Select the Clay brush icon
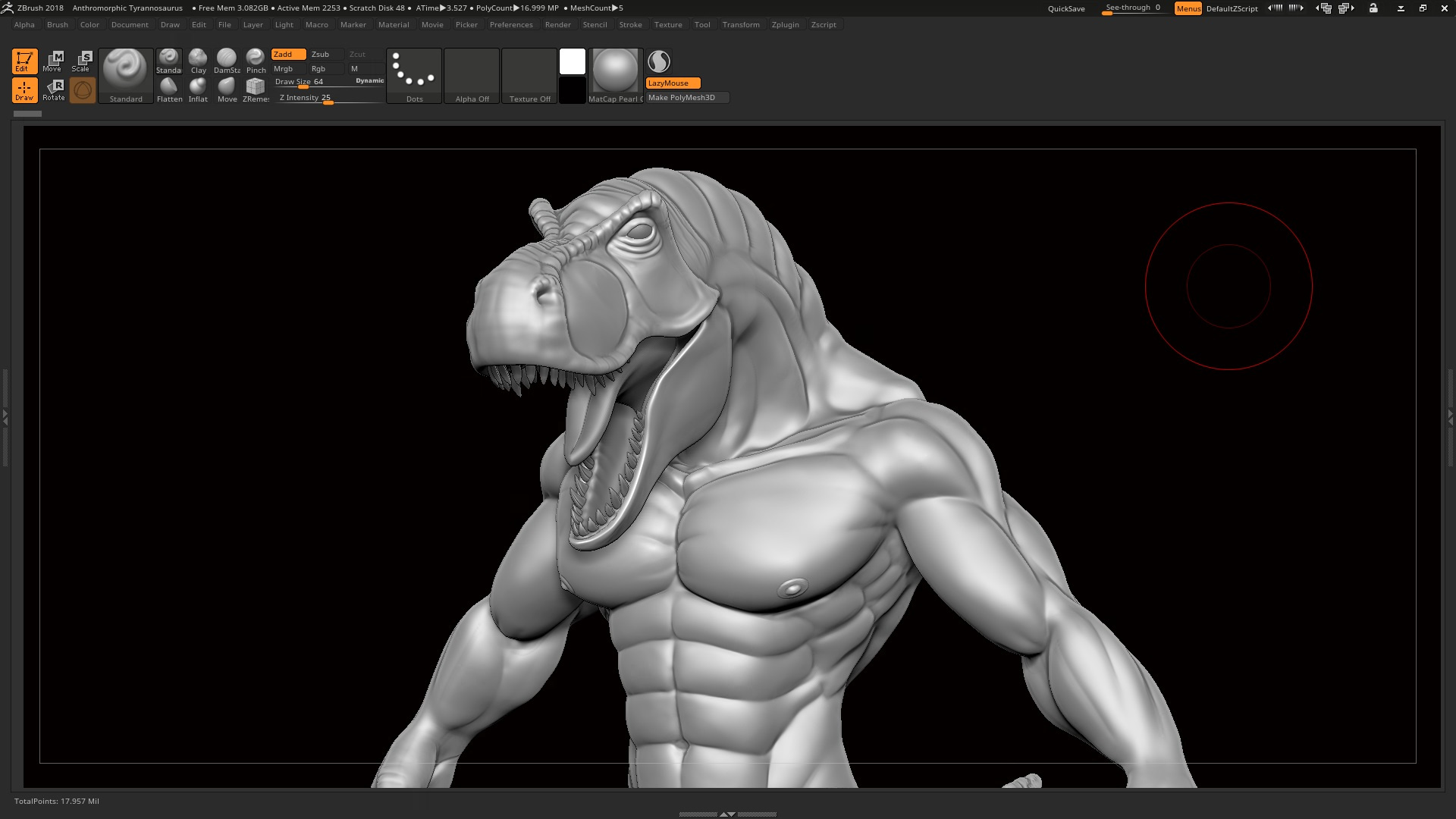The width and height of the screenshot is (1456, 819). pyautogui.click(x=198, y=61)
